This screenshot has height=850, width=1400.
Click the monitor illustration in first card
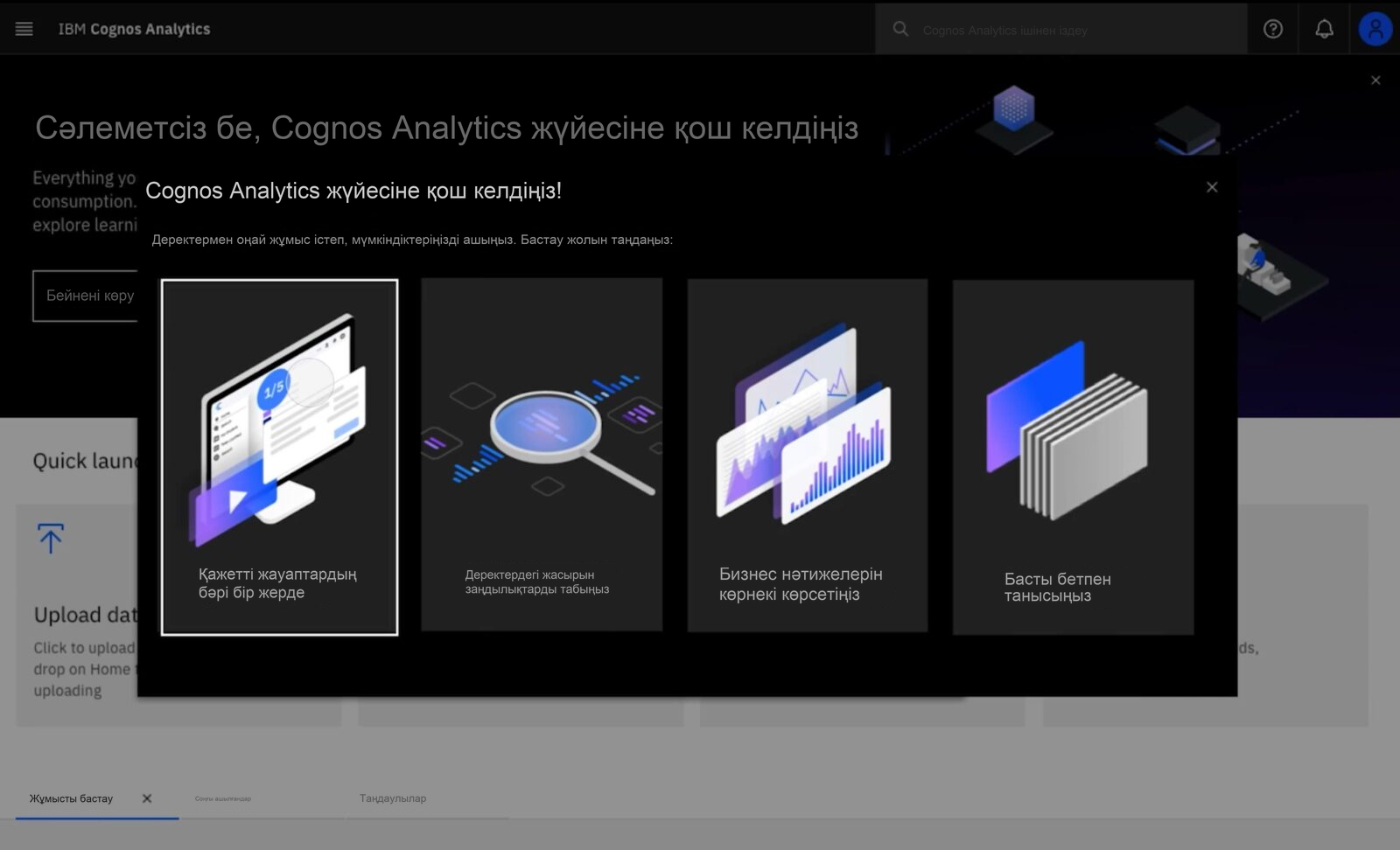[x=278, y=428]
